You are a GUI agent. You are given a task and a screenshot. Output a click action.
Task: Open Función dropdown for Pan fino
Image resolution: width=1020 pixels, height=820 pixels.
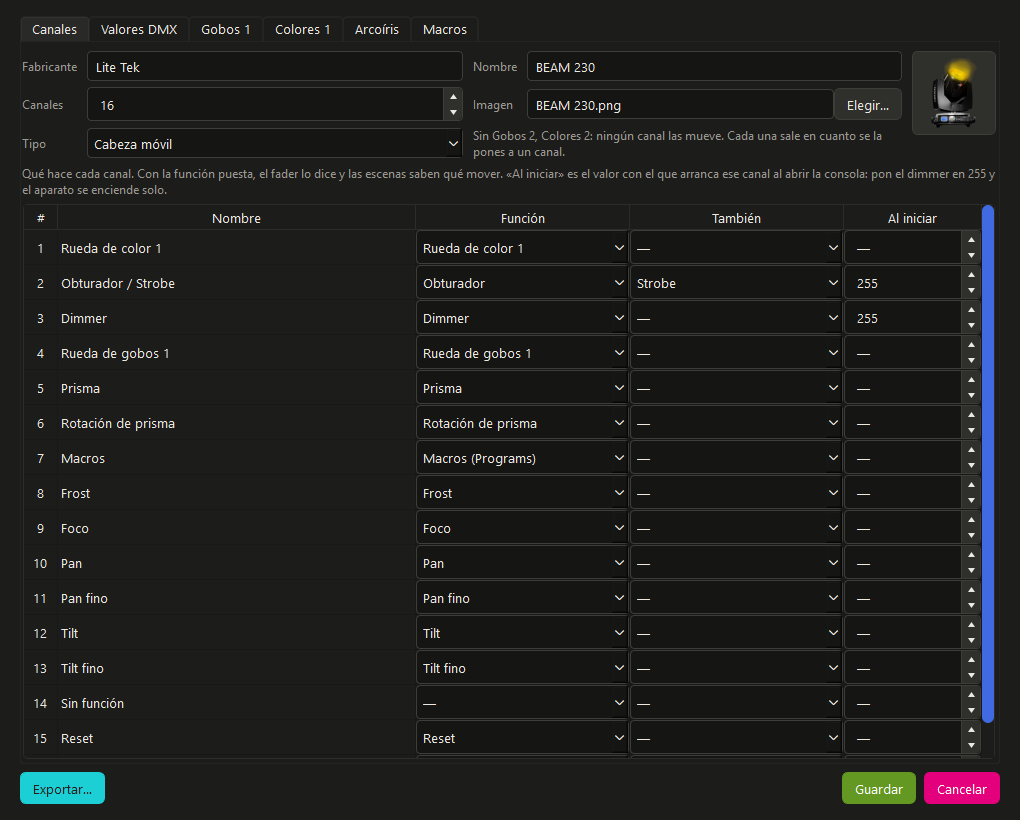tap(522, 598)
